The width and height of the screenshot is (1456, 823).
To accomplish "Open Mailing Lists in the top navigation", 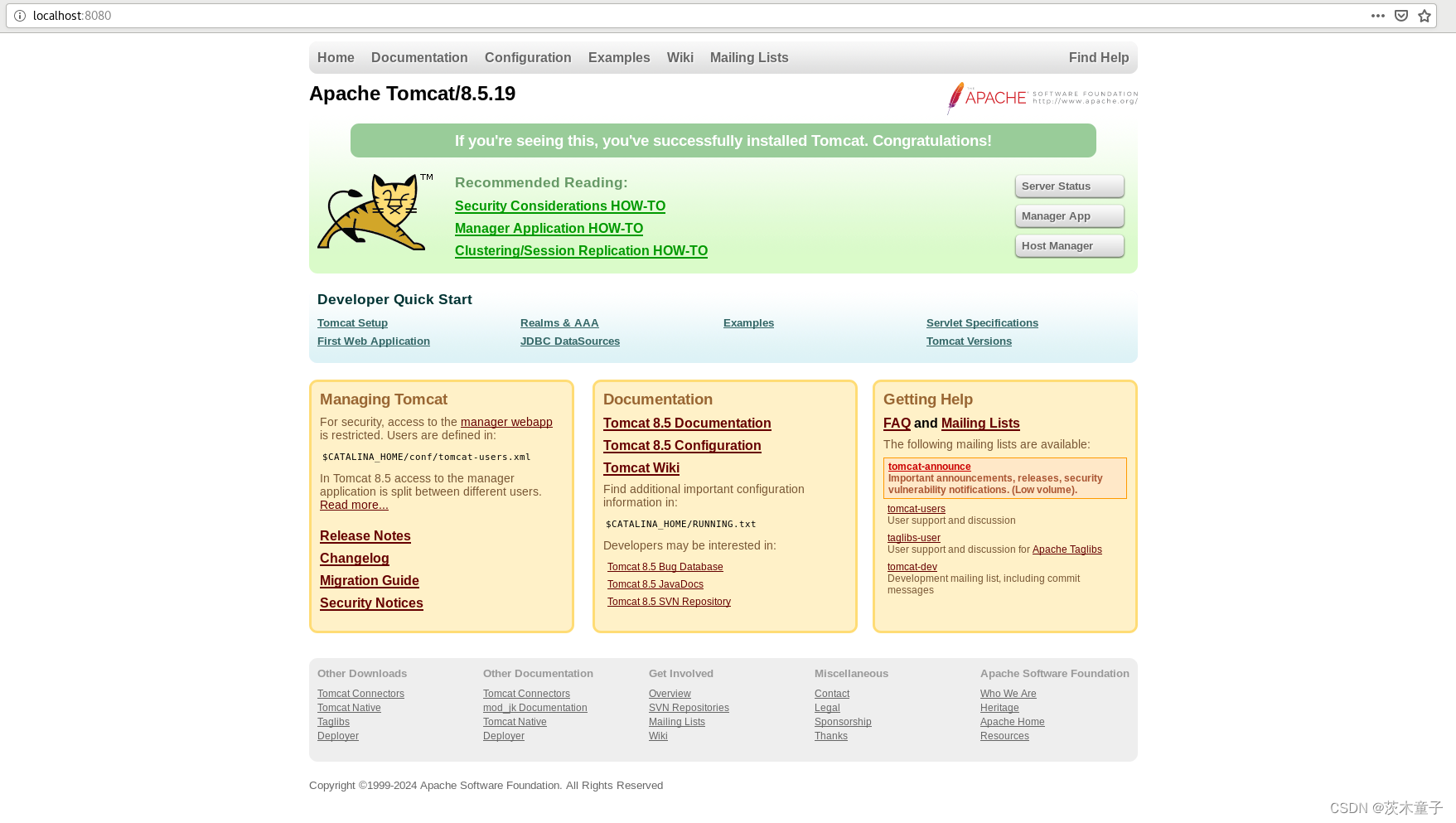I will point(749,58).
